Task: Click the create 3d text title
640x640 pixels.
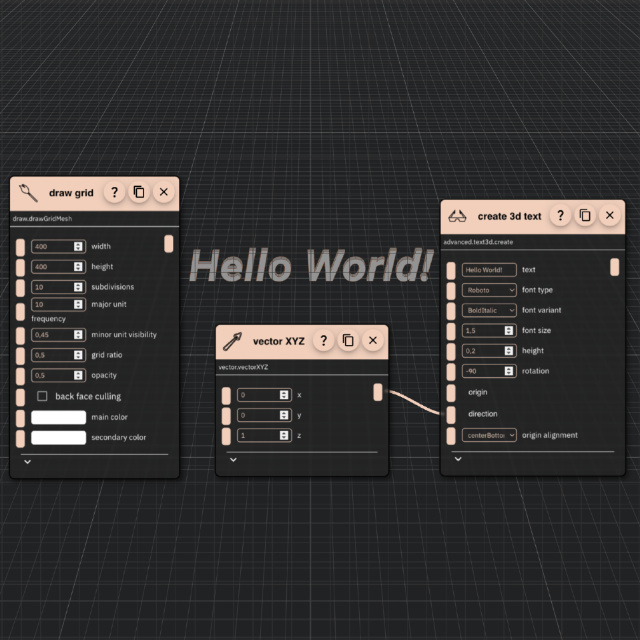Action: (x=509, y=216)
